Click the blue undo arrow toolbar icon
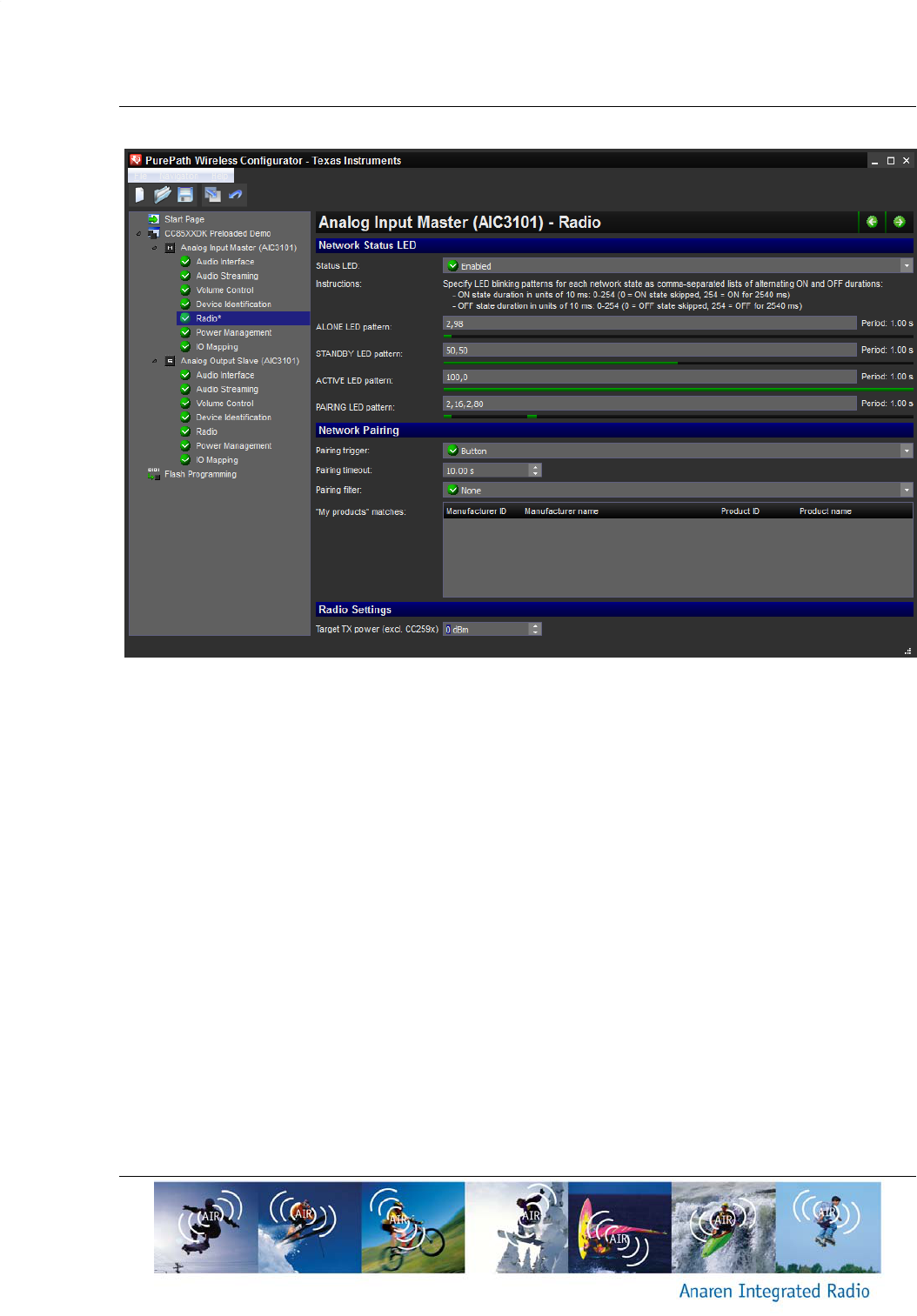 235,195
